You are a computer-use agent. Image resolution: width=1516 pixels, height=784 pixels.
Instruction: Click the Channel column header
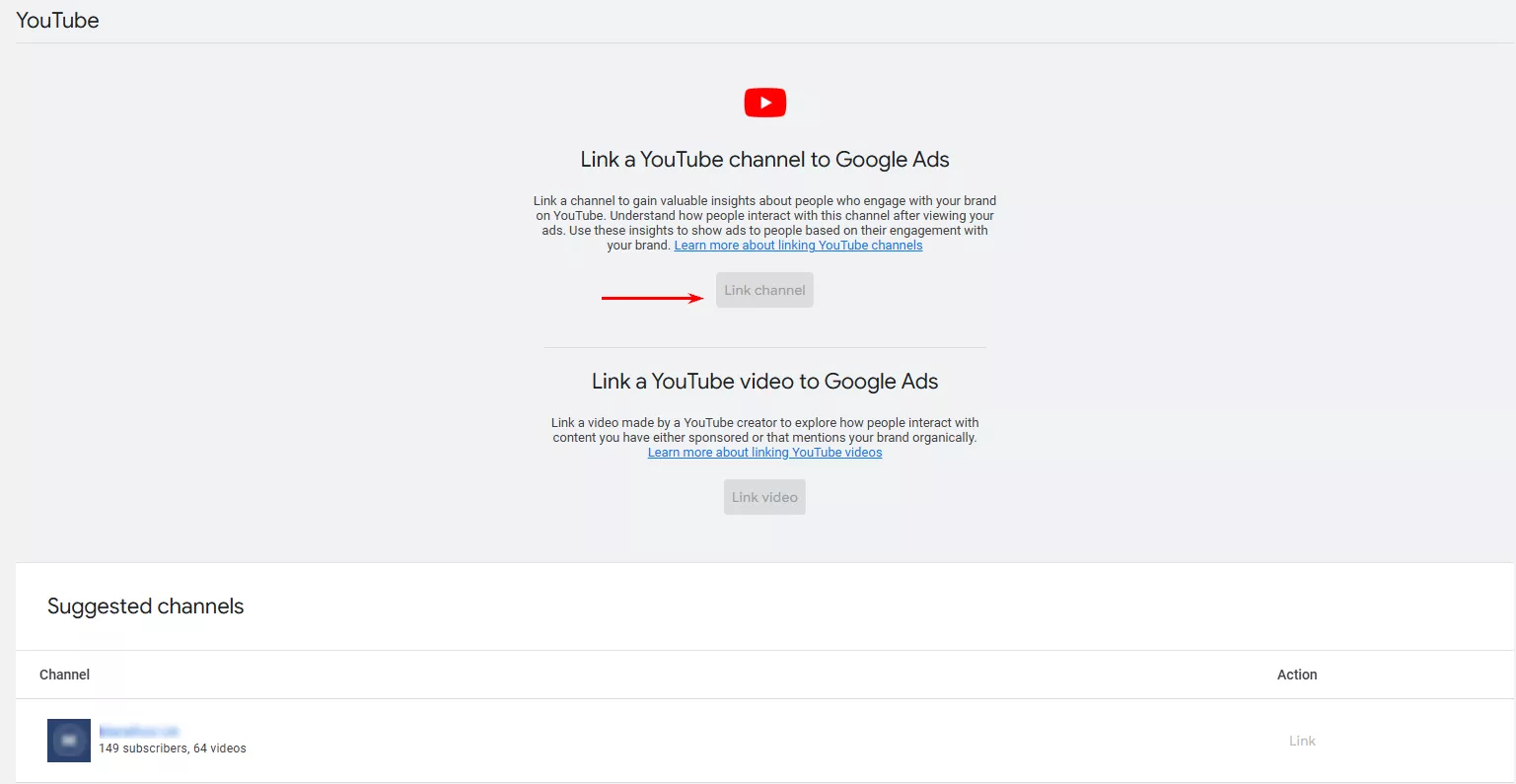click(64, 675)
